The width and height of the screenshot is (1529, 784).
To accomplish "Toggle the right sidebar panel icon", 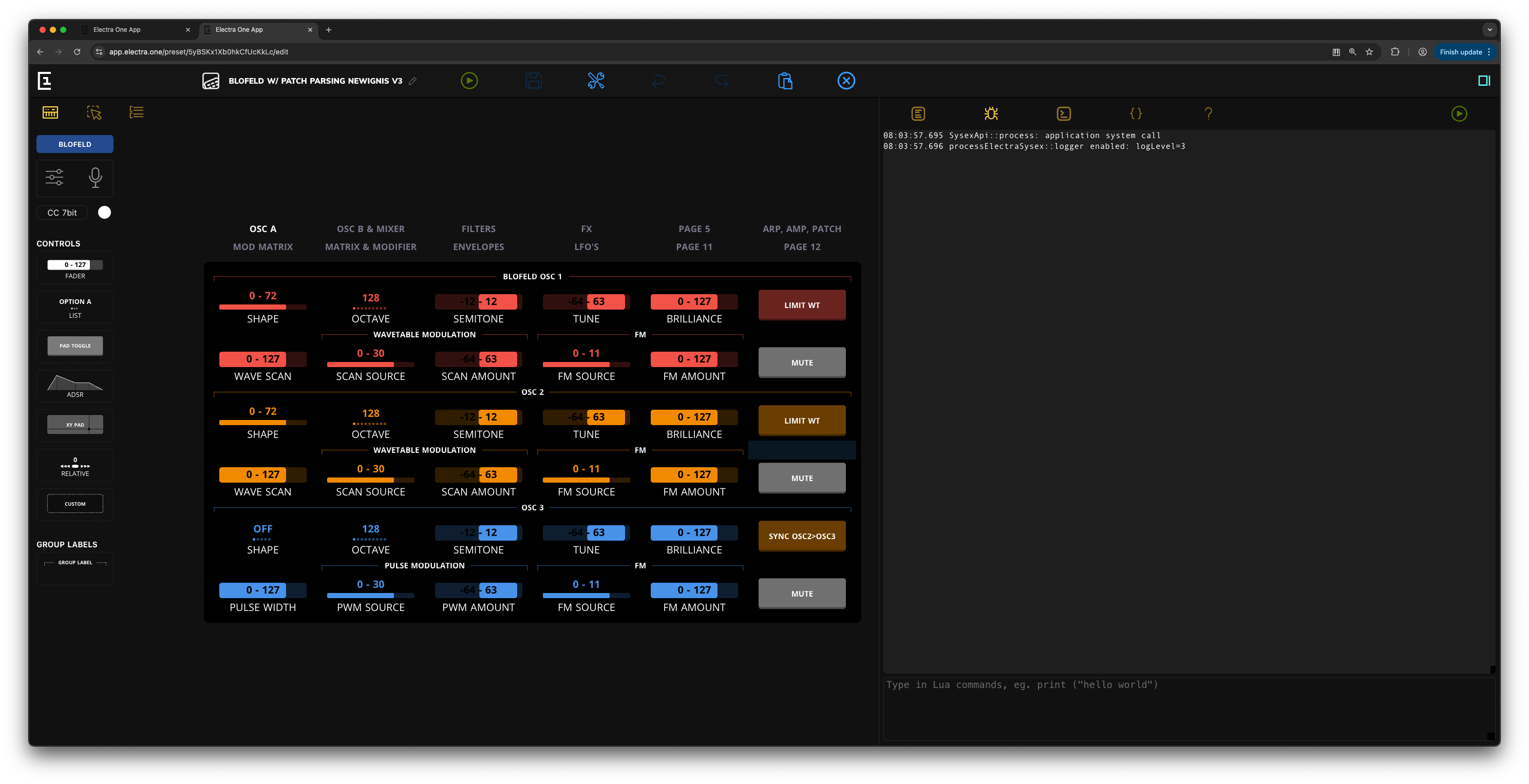I will click(x=1483, y=81).
